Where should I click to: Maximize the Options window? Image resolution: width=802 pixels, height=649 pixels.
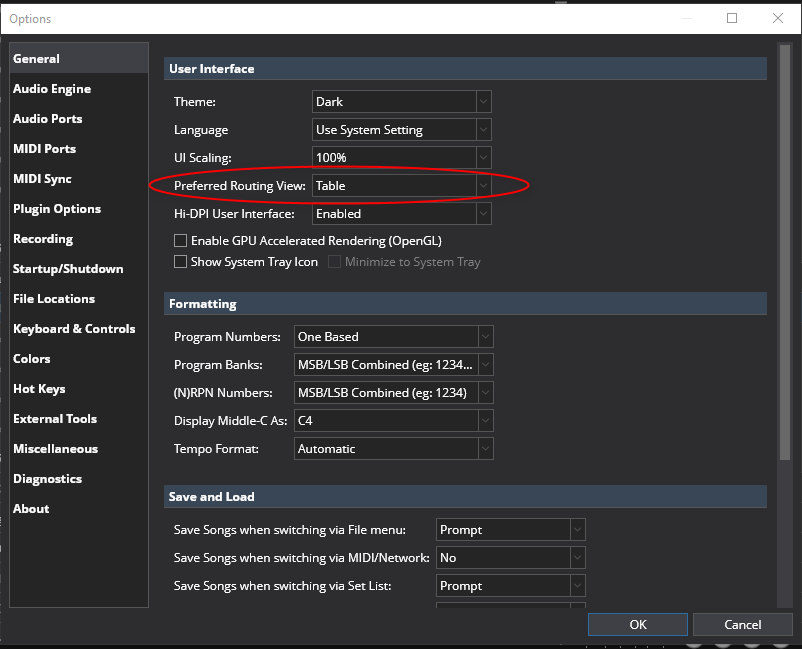click(x=732, y=18)
